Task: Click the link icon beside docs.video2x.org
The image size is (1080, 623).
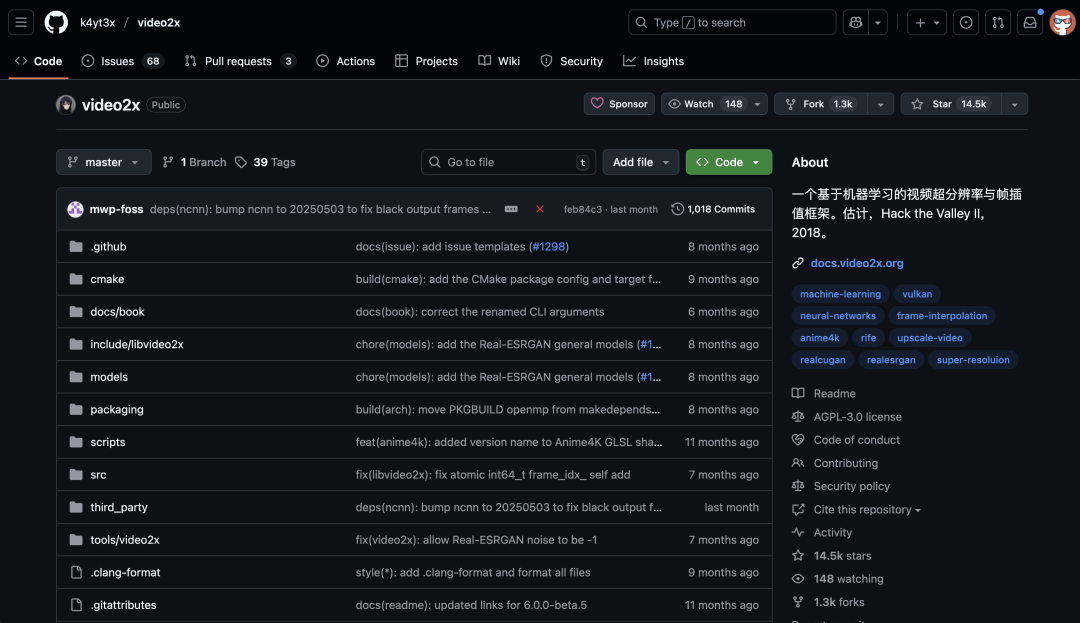Action: pyautogui.click(x=798, y=263)
